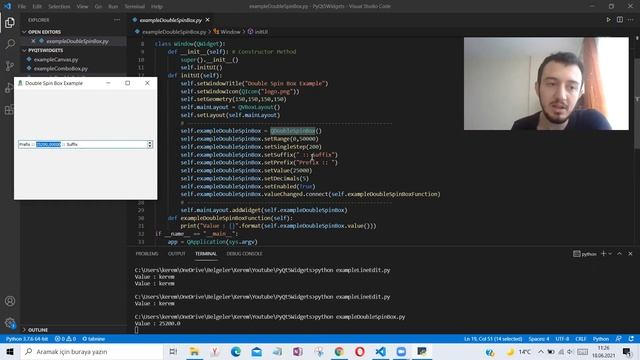
Task: Open the Extensions view in activity bar
Action: click(x=9, y=109)
